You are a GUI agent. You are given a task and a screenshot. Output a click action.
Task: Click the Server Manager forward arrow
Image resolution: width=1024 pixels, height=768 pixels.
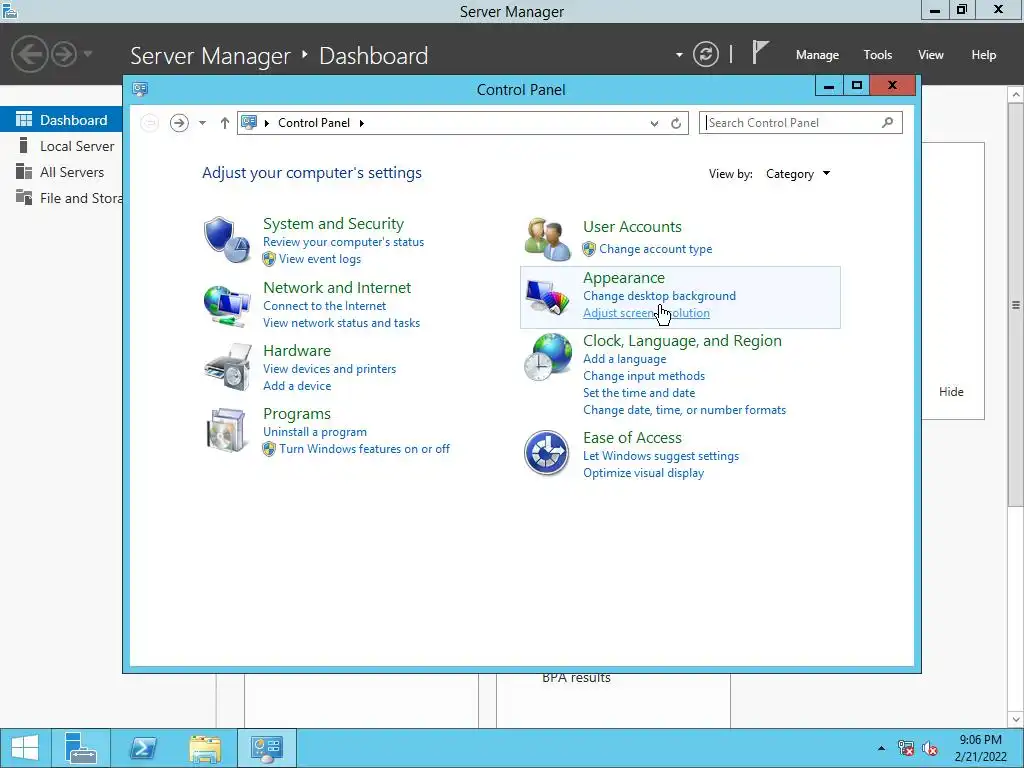pos(64,54)
